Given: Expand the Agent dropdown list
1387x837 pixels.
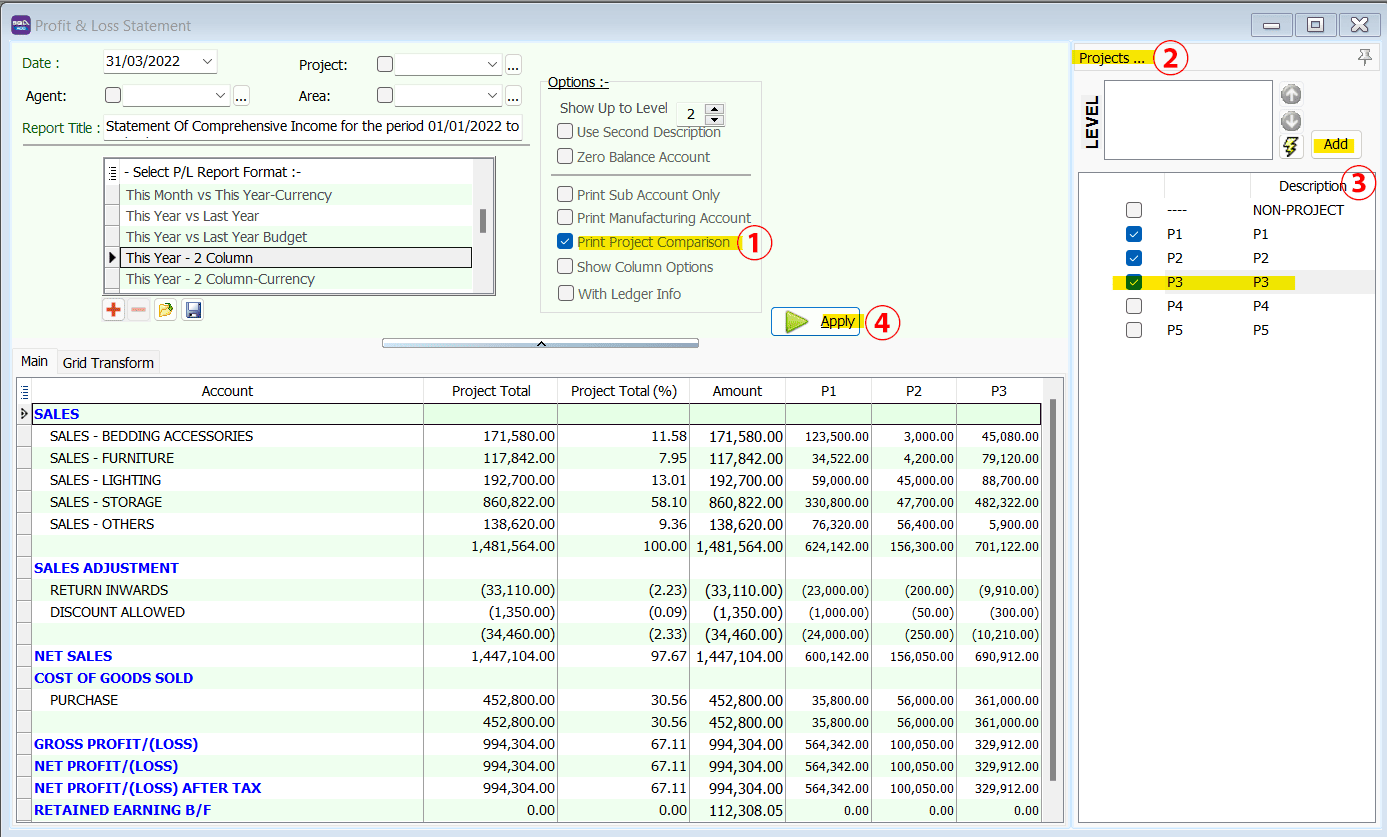Looking at the screenshot, I should point(221,96).
